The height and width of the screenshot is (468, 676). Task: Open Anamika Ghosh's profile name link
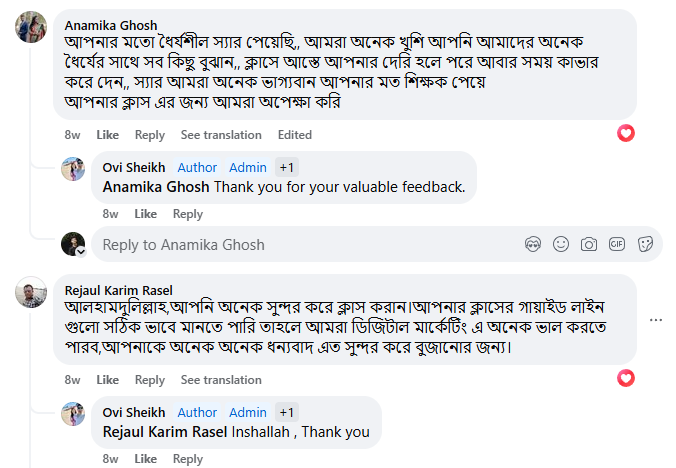coord(110,25)
